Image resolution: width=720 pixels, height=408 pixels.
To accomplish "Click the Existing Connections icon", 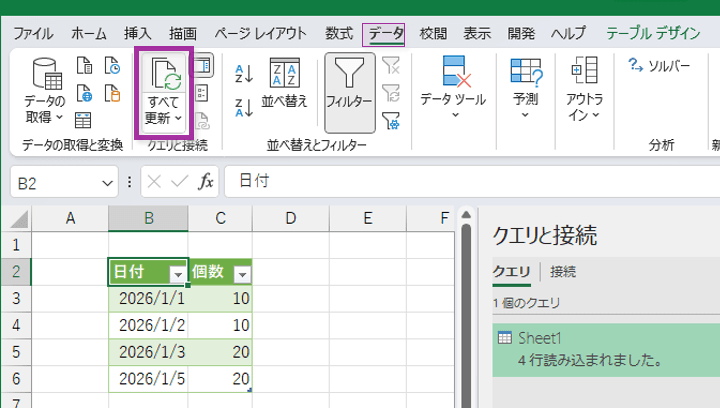I will [x=112, y=93].
